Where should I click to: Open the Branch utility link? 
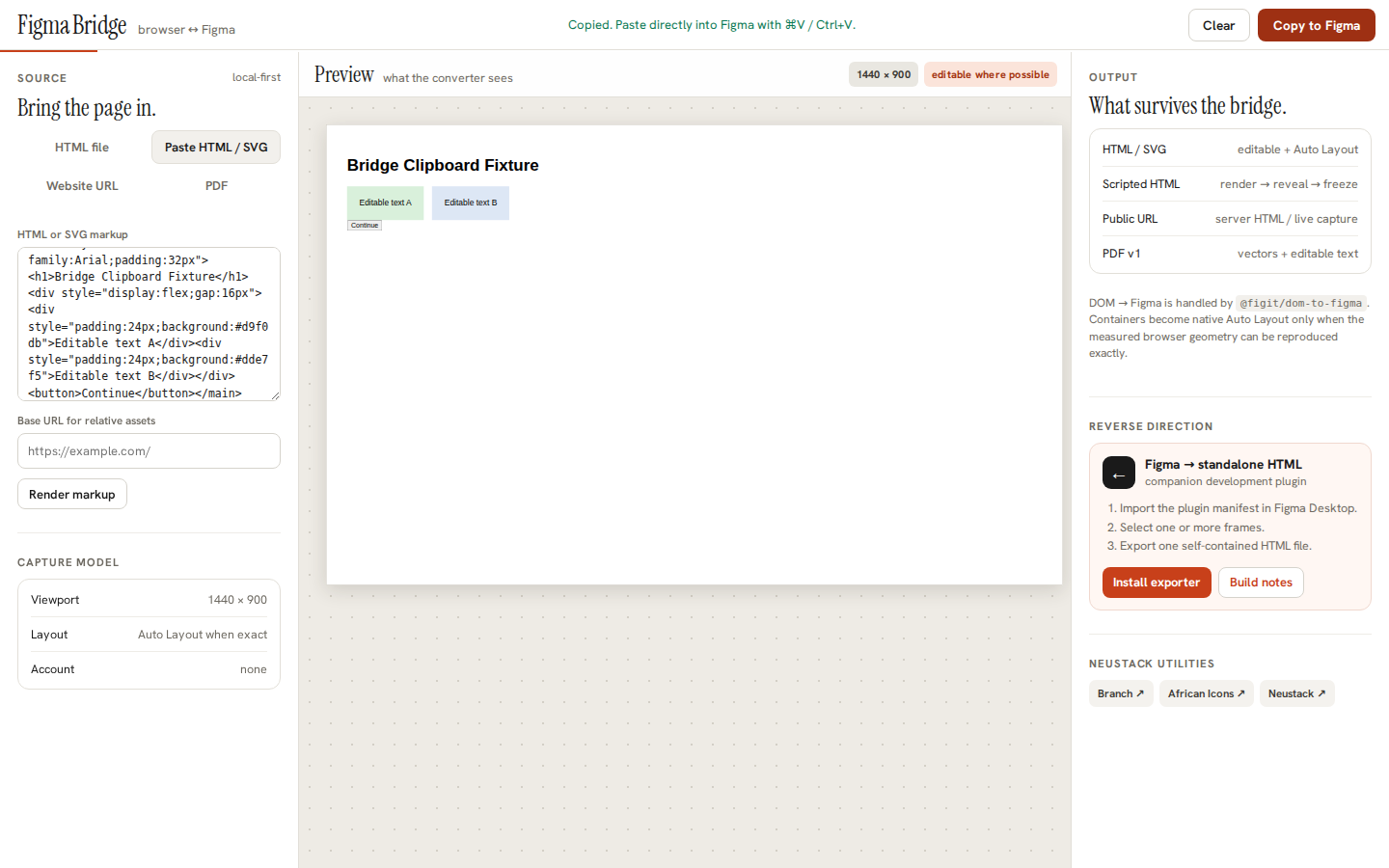1121,693
